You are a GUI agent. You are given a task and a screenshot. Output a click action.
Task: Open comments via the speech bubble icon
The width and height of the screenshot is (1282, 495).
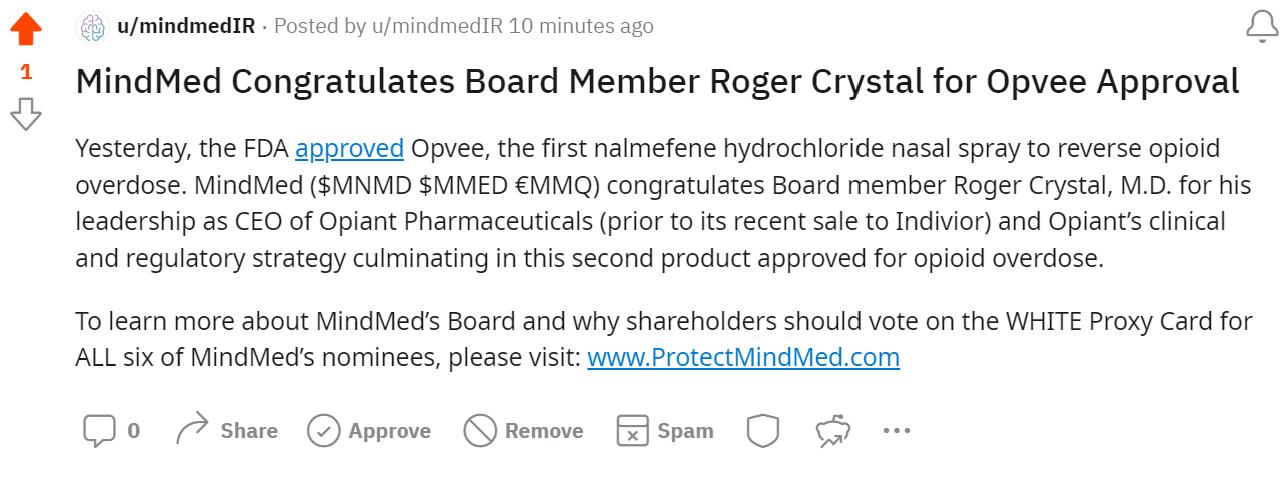99,431
